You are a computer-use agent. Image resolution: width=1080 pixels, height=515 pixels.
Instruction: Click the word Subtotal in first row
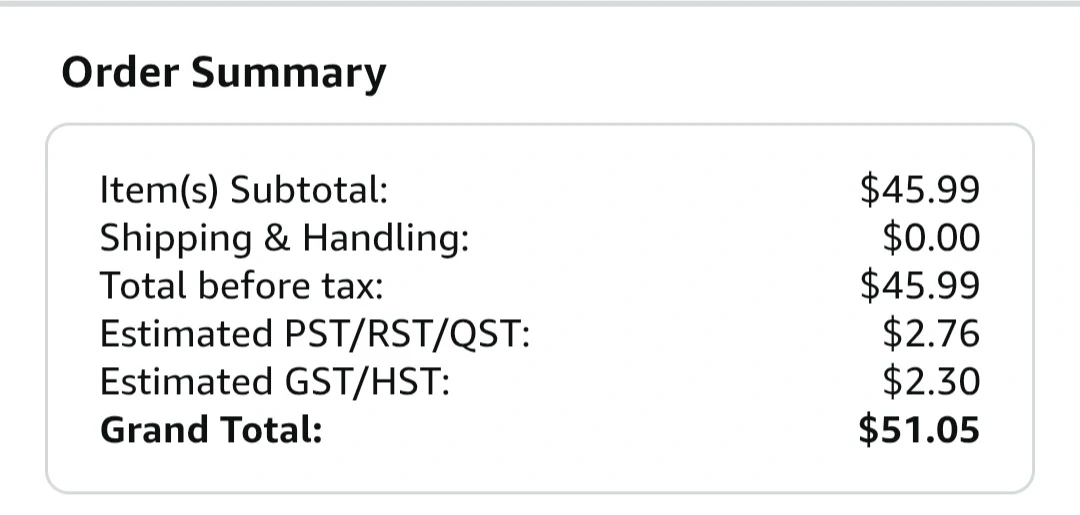pos(309,190)
